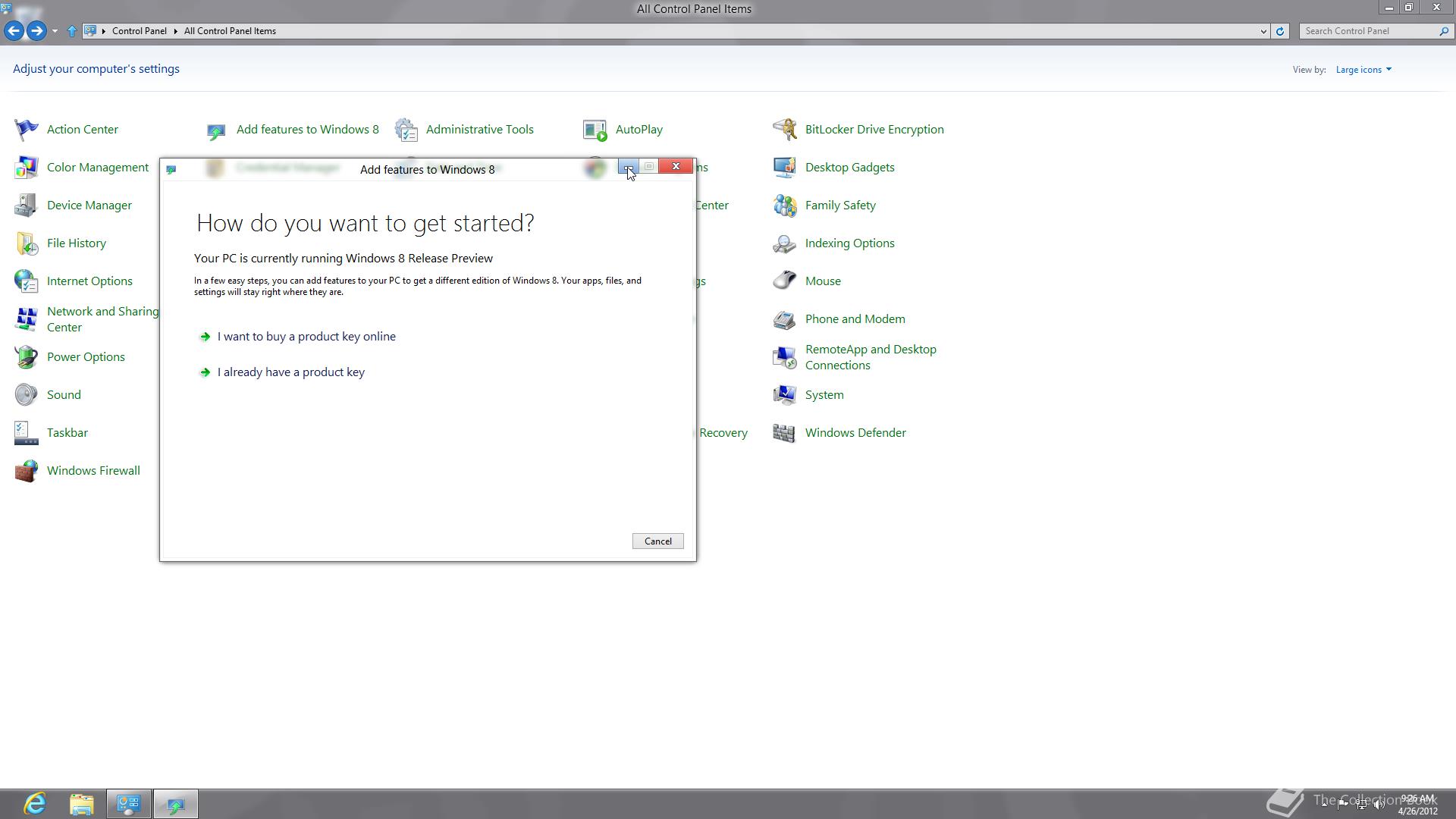Image resolution: width=1456 pixels, height=819 pixels.
Task: Open the Family Safety link
Action: (x=840, y=206)
